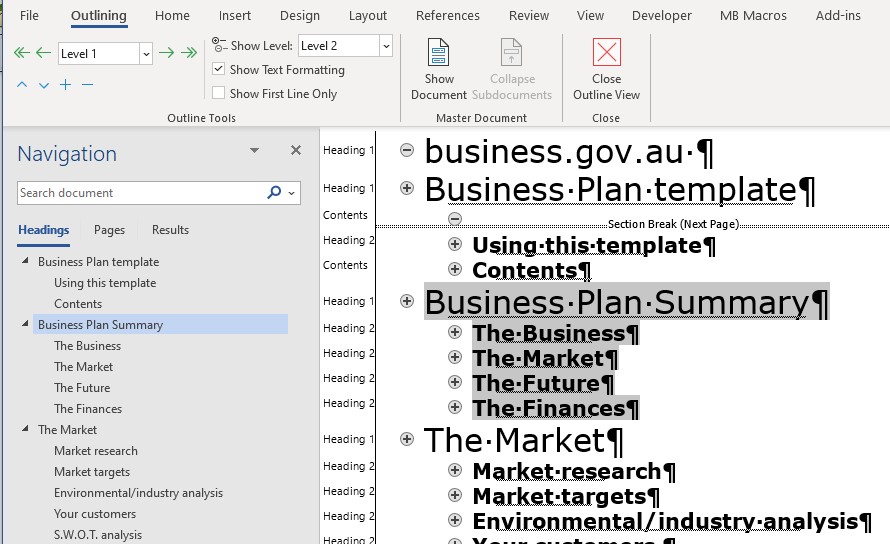
Task: Select Market research in Navigation pane
Action: pos(96,451)
